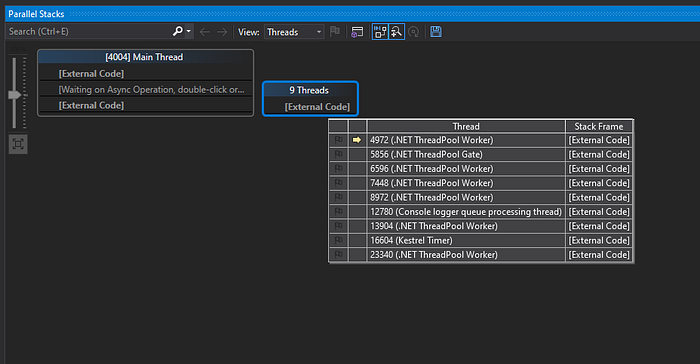Click the Parallel Stacks window title

(36, 14)
